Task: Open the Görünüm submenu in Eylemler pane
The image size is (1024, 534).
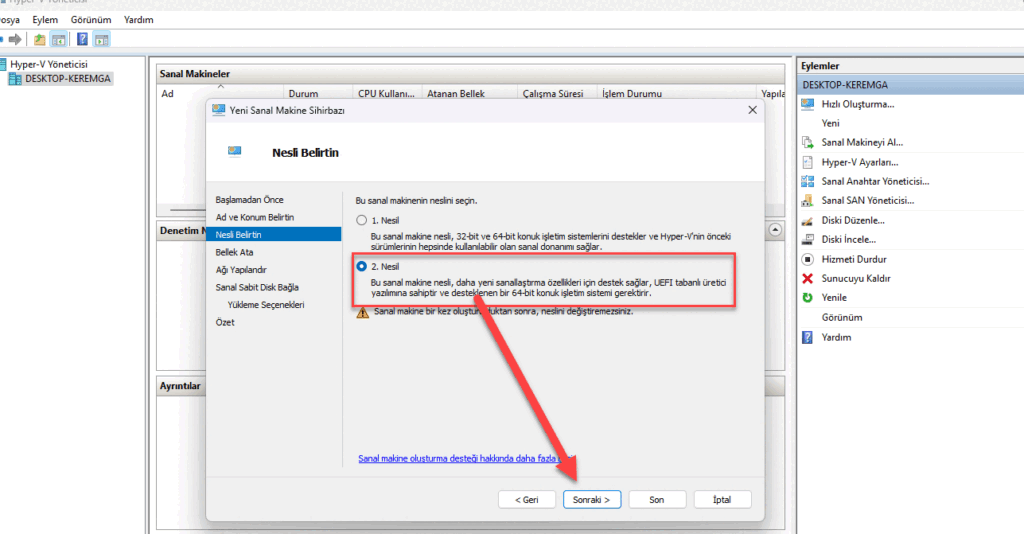Action: pyautogui.click(x=842, y=318)
